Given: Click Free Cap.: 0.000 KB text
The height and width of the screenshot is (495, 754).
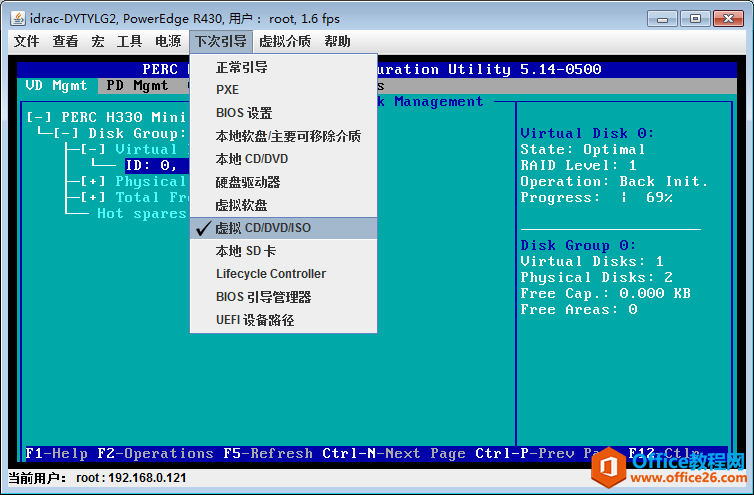Looking at the screenshot, I should [605, 293].
